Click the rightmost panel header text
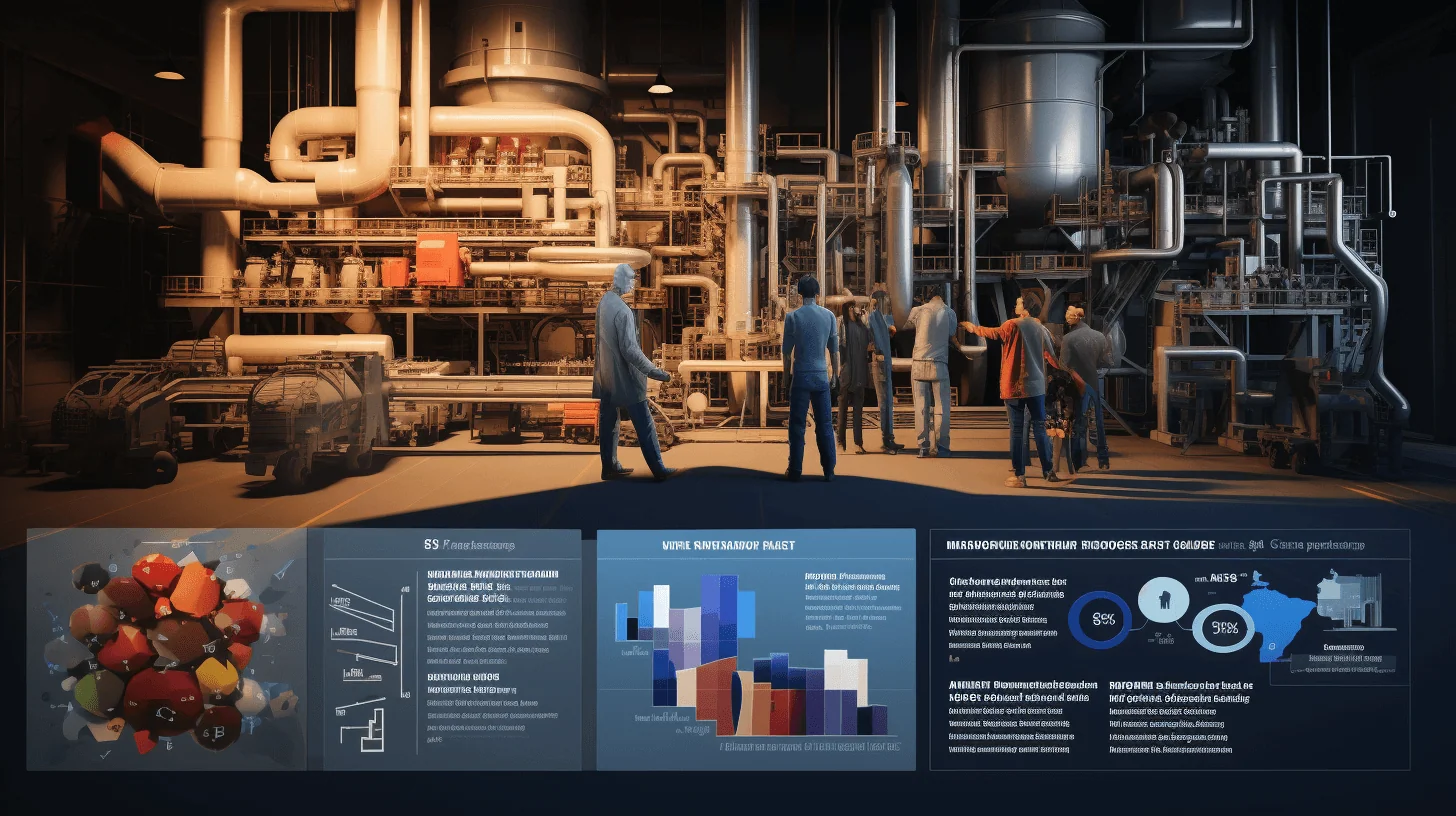Image resolution: width=1456 pixels, height=816 pixels. [x=1153, y=545]
